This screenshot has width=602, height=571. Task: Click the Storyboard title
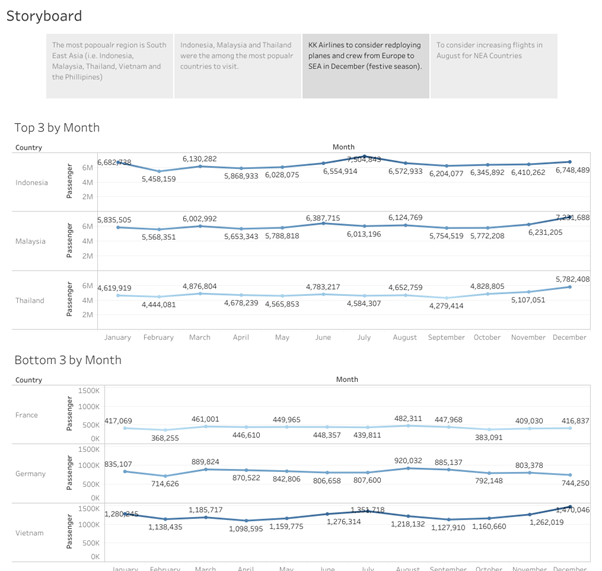click(45, 17)
